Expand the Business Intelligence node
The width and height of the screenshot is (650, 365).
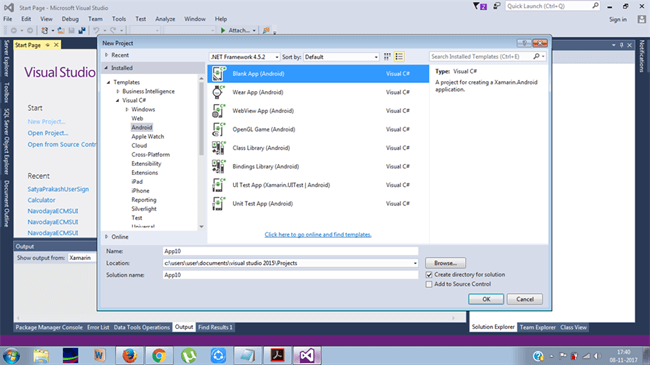click(x=118, y=91)
